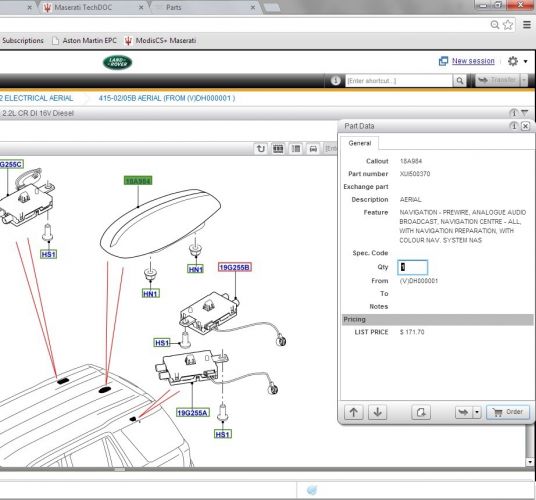Click the Land Rover logo
Screen dimensions: 536x500
[117, 62]
